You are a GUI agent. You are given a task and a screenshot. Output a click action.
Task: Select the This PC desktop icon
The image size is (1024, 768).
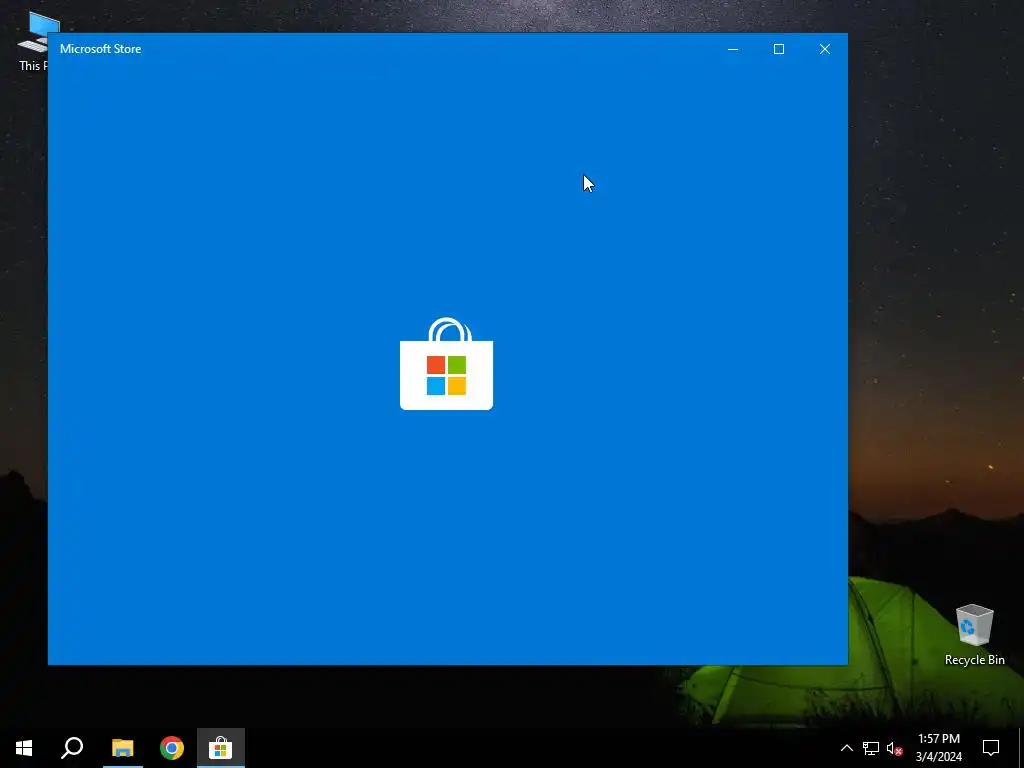click(33, 40)
